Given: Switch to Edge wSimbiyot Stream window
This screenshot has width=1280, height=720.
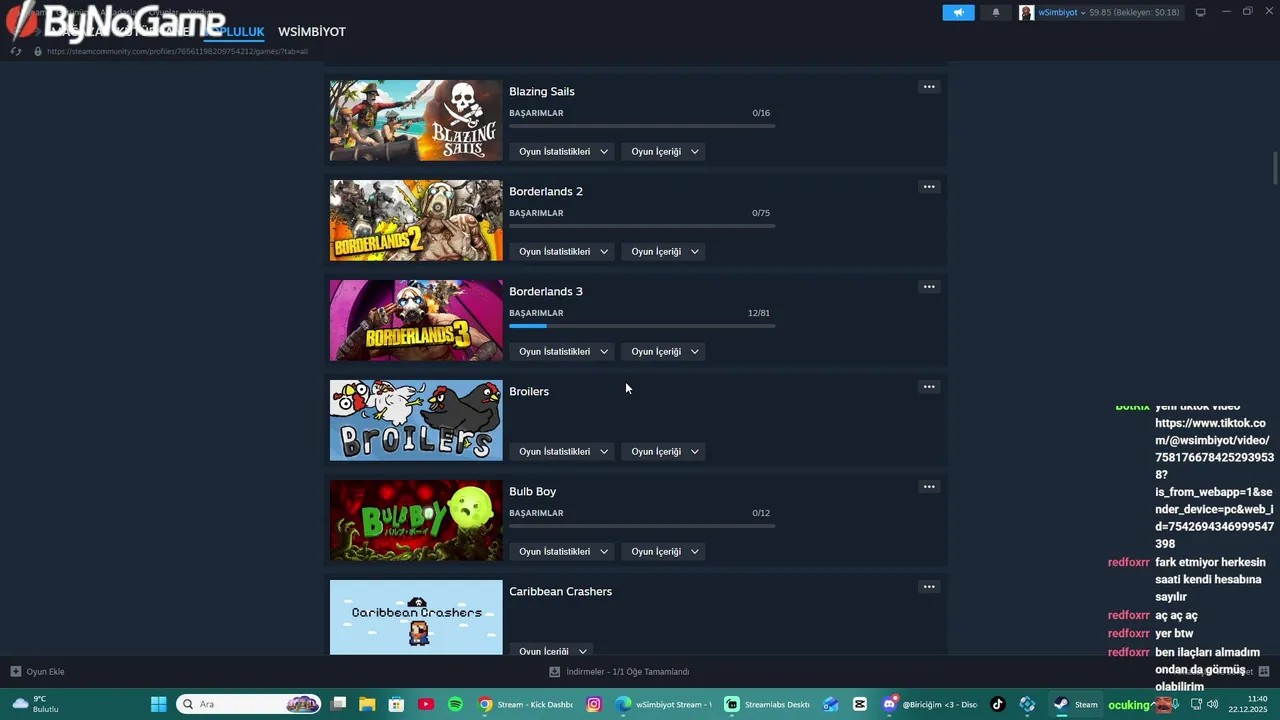Looking at the screenshot, I should (663, 704).
